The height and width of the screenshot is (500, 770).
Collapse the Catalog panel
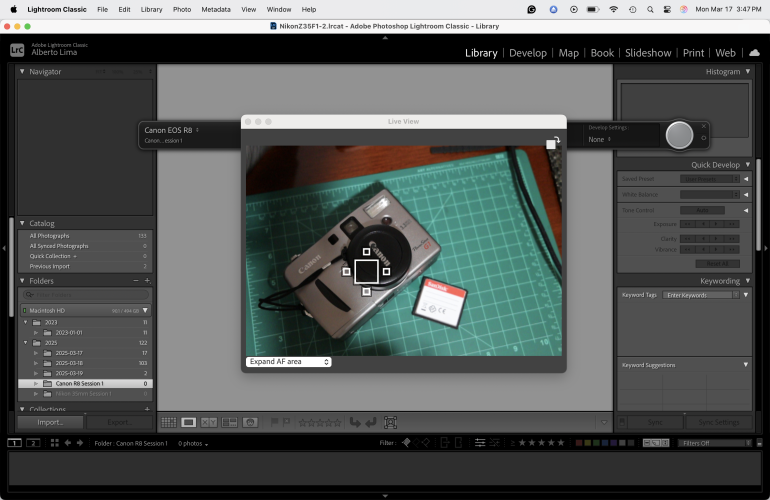(x=22, y=223)
